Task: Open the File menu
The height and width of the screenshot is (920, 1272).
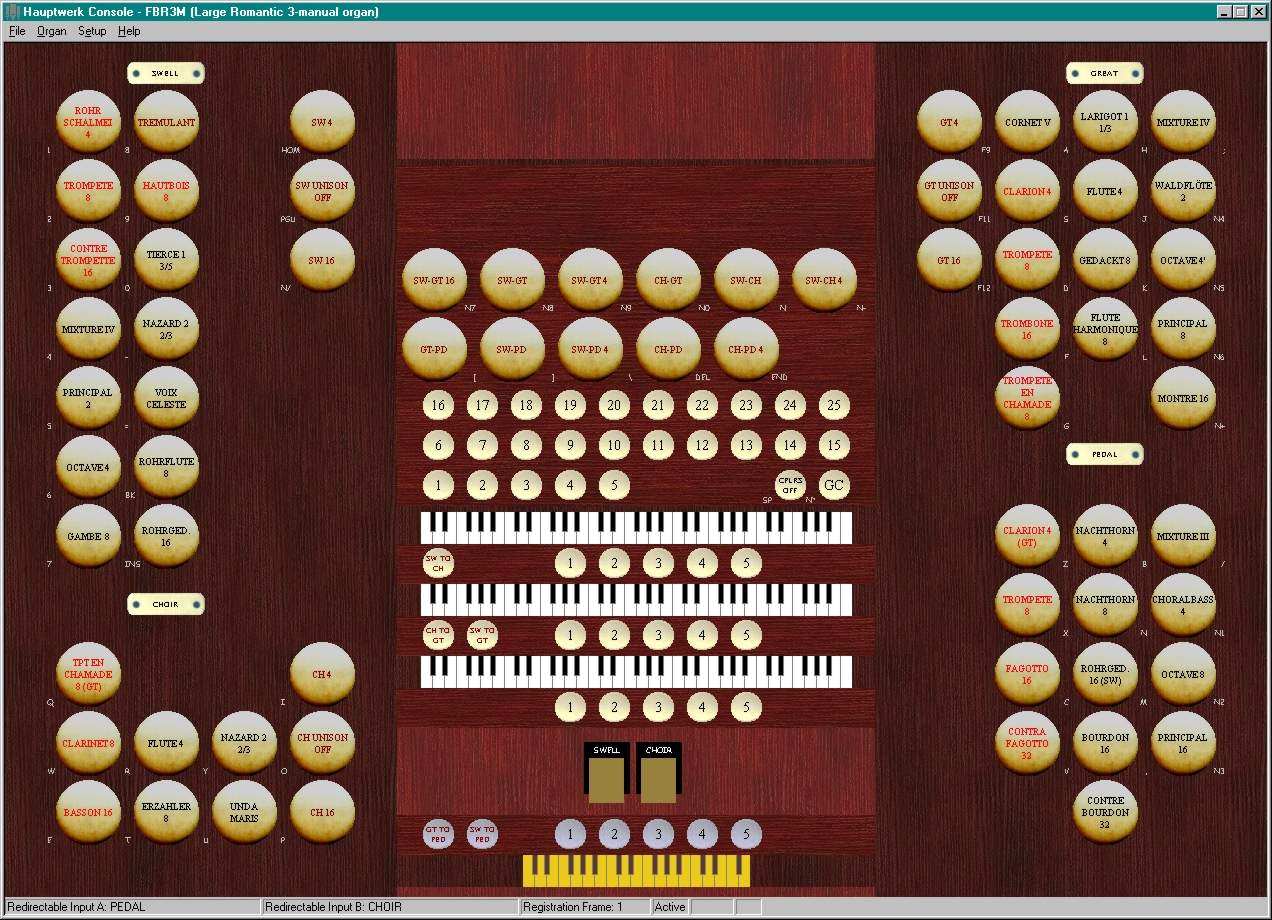Action: [17, 31]
